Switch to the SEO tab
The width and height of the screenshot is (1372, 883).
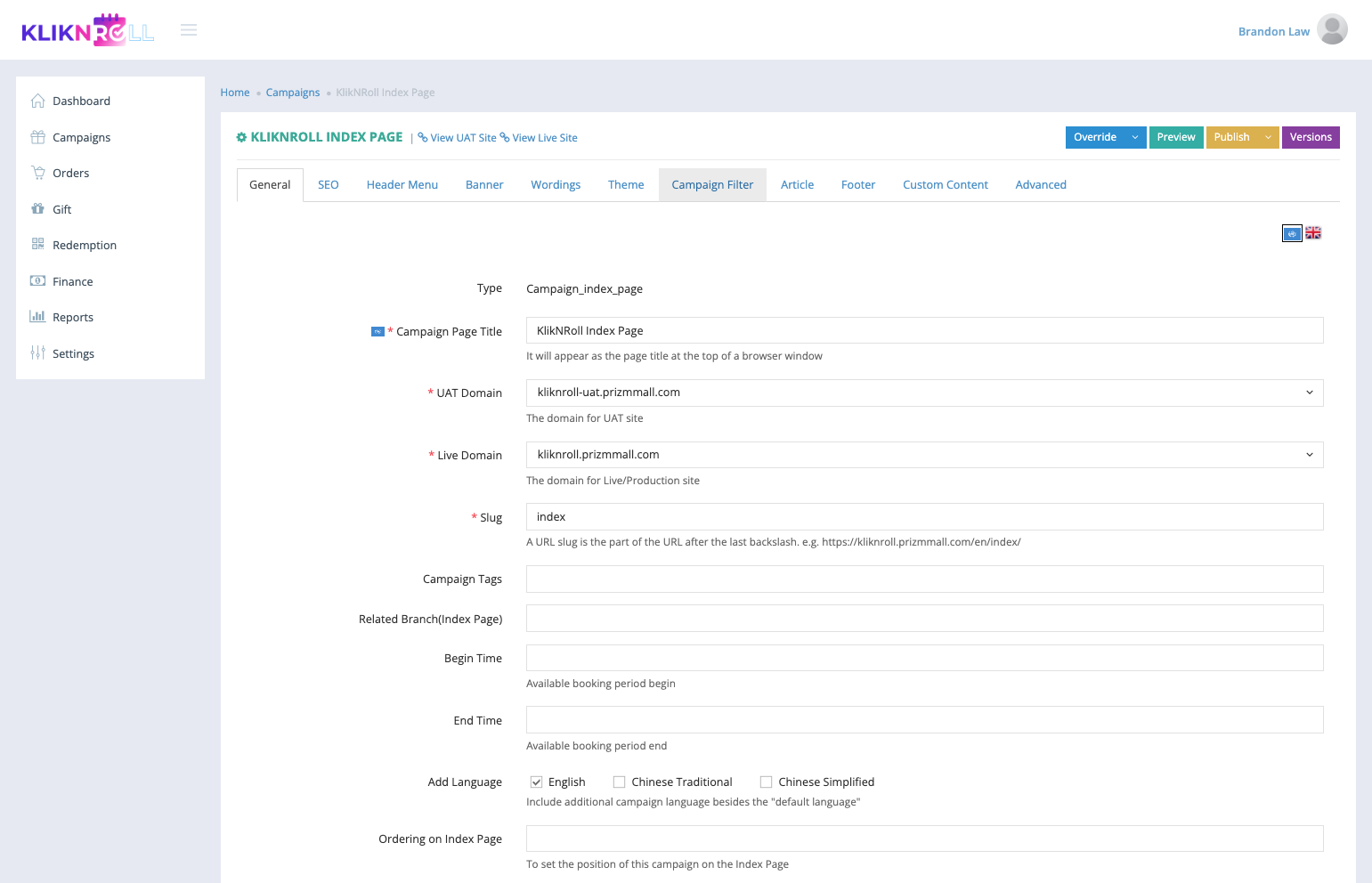[x=329, y=185]
